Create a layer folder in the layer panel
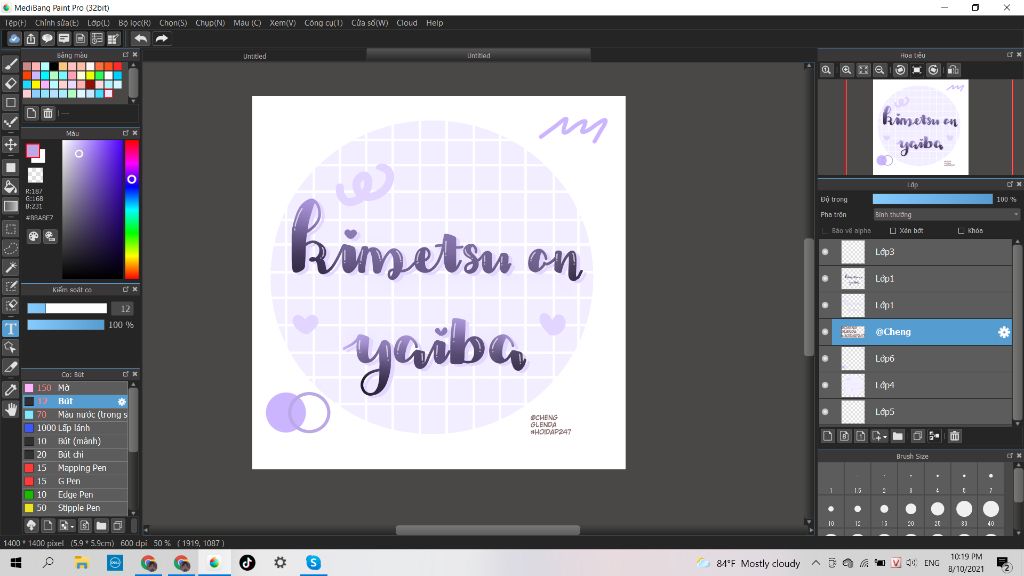This screenshot has width=1024, height=576. click(x=898, y=436)
